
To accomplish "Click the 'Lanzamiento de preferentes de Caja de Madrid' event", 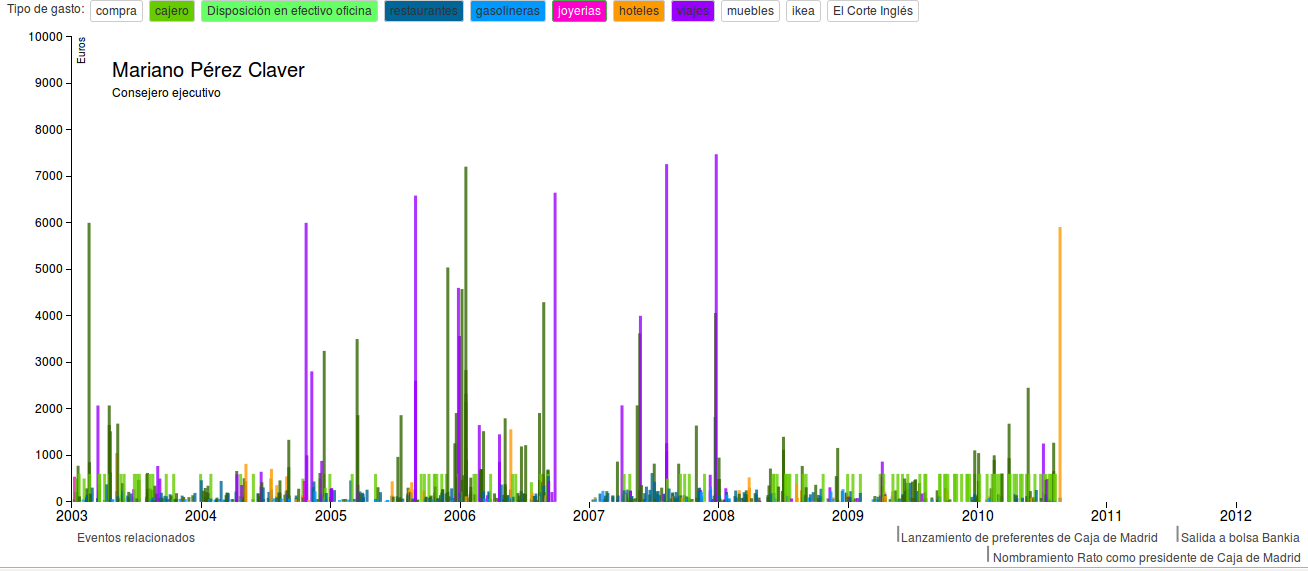I will pyautogui.click(x=1029, y=538).
